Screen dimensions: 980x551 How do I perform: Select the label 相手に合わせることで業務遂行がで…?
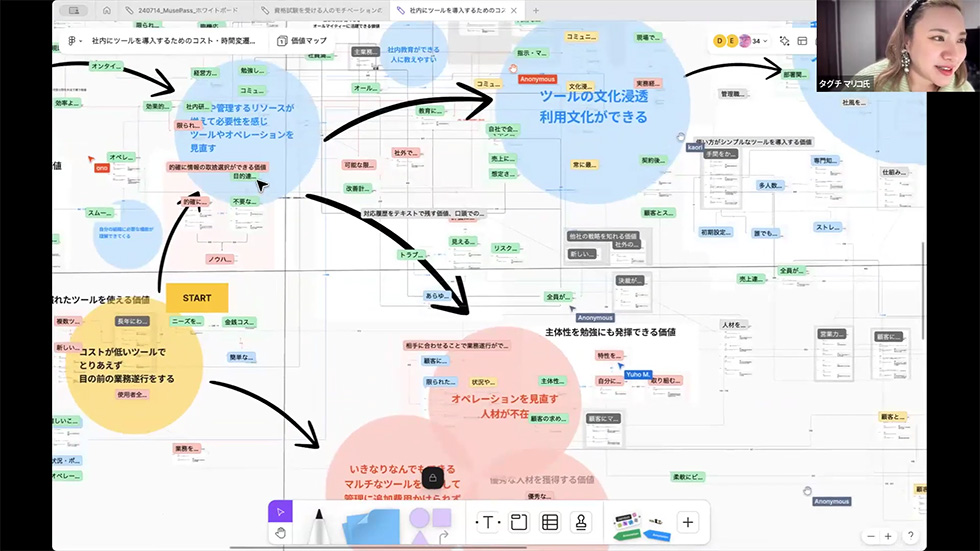click(457, 345)
